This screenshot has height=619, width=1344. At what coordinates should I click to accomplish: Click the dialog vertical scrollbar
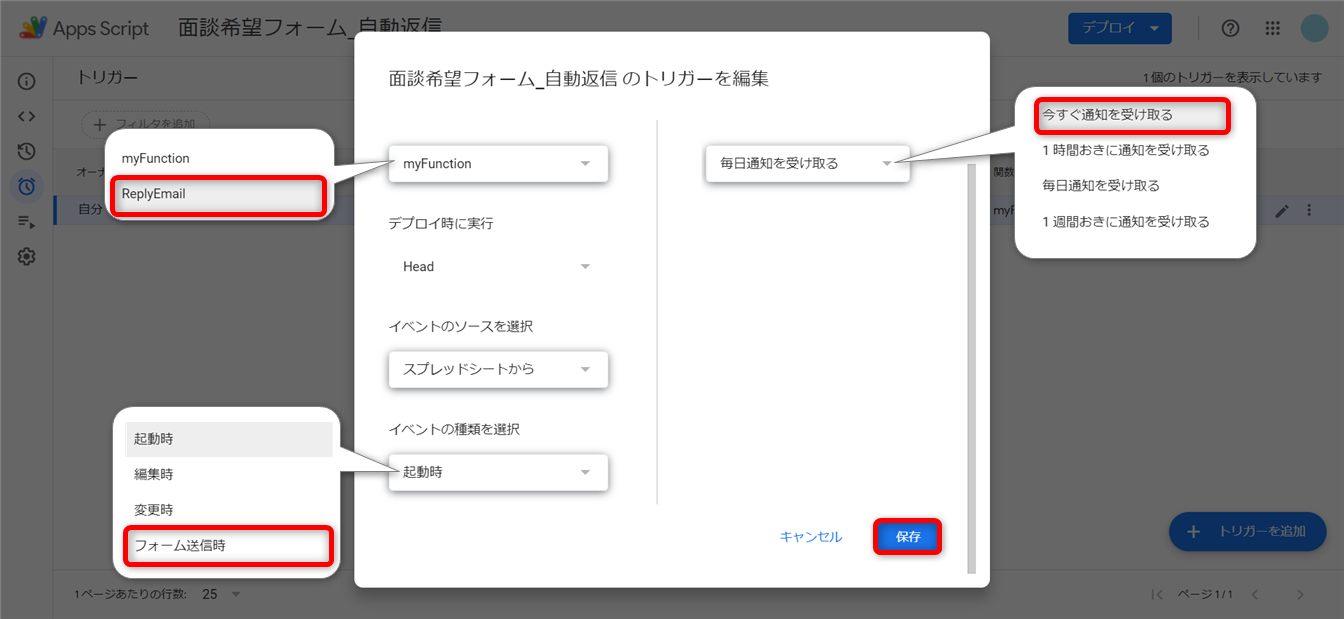click(969, 370)
